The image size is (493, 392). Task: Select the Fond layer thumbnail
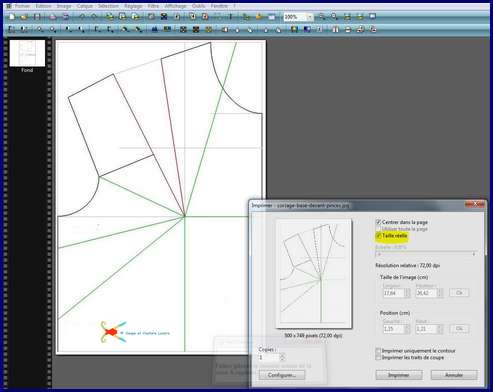tap(27, 53)
